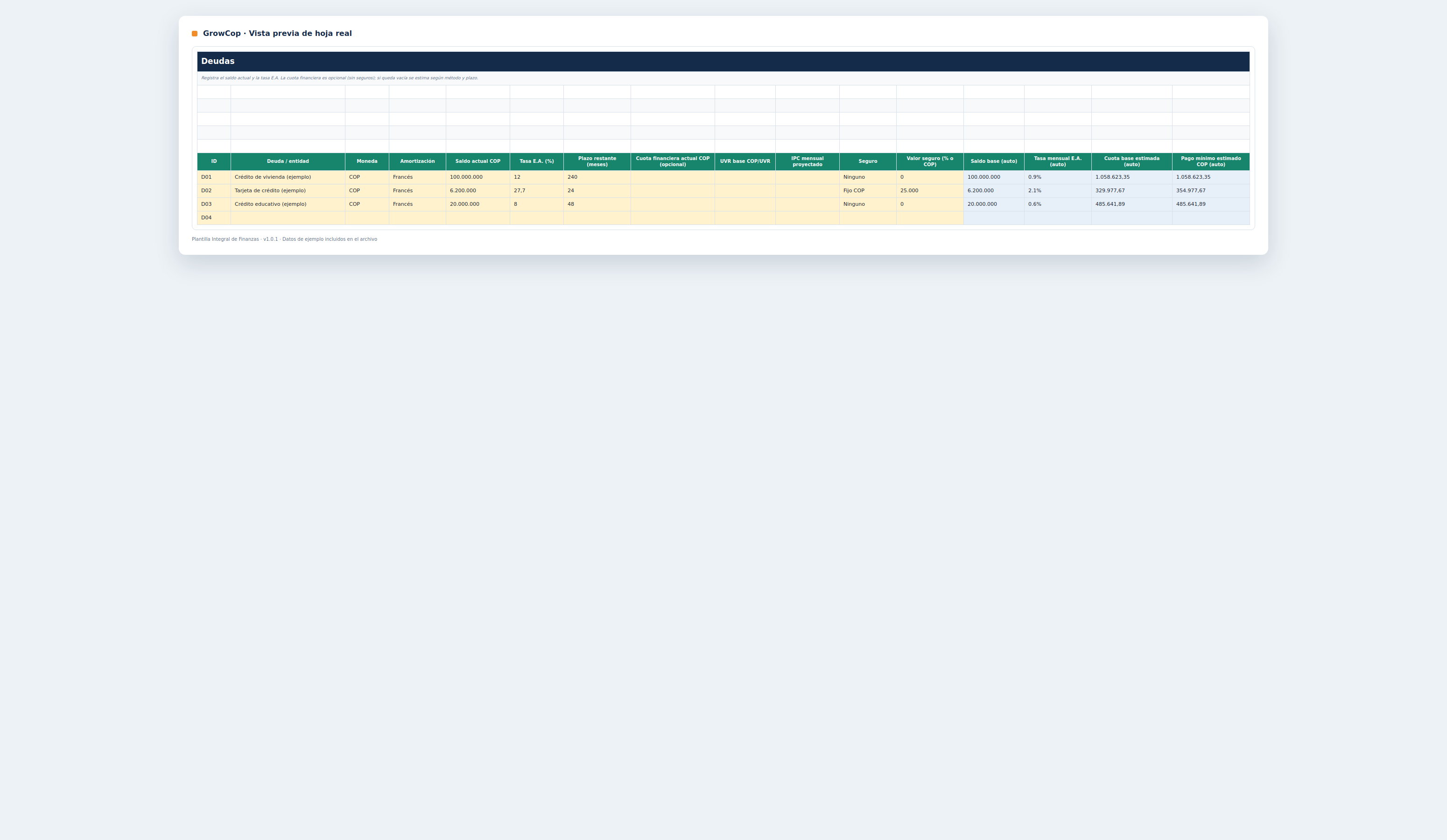Click the D01 ID cell
The width and height of the screenshot is (1447, 840).
(x=214, y=177)
